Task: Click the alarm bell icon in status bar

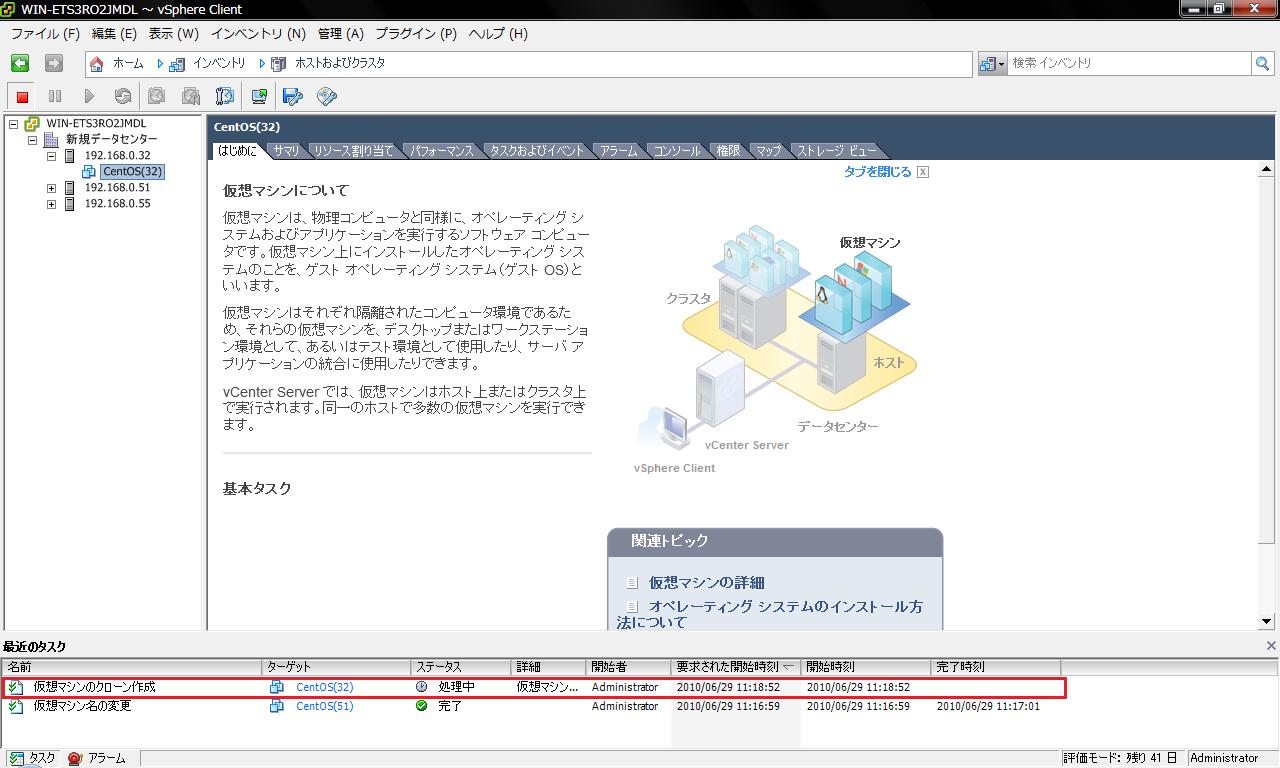Action: click(74, 759)
